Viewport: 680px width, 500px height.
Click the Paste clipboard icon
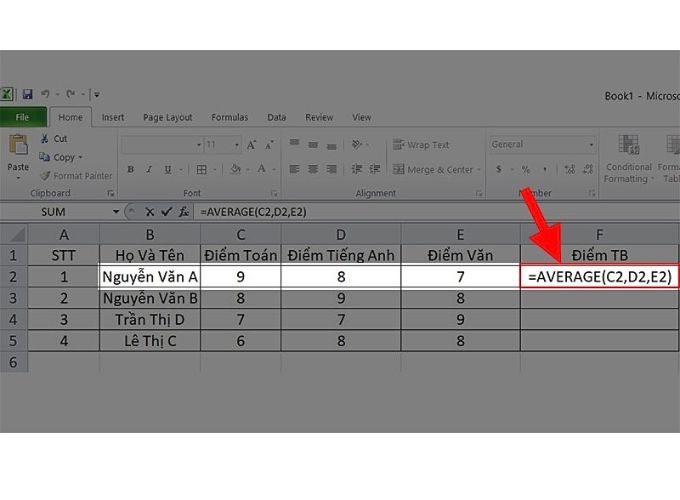18,145
